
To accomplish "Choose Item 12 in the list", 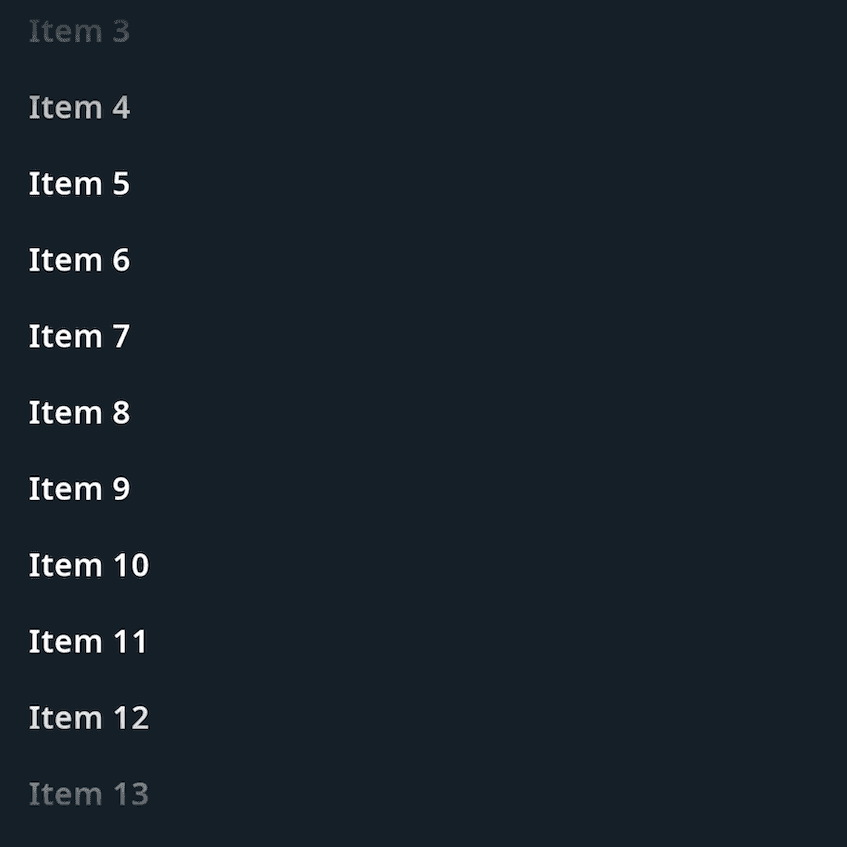I will click(x=88, y=718).
